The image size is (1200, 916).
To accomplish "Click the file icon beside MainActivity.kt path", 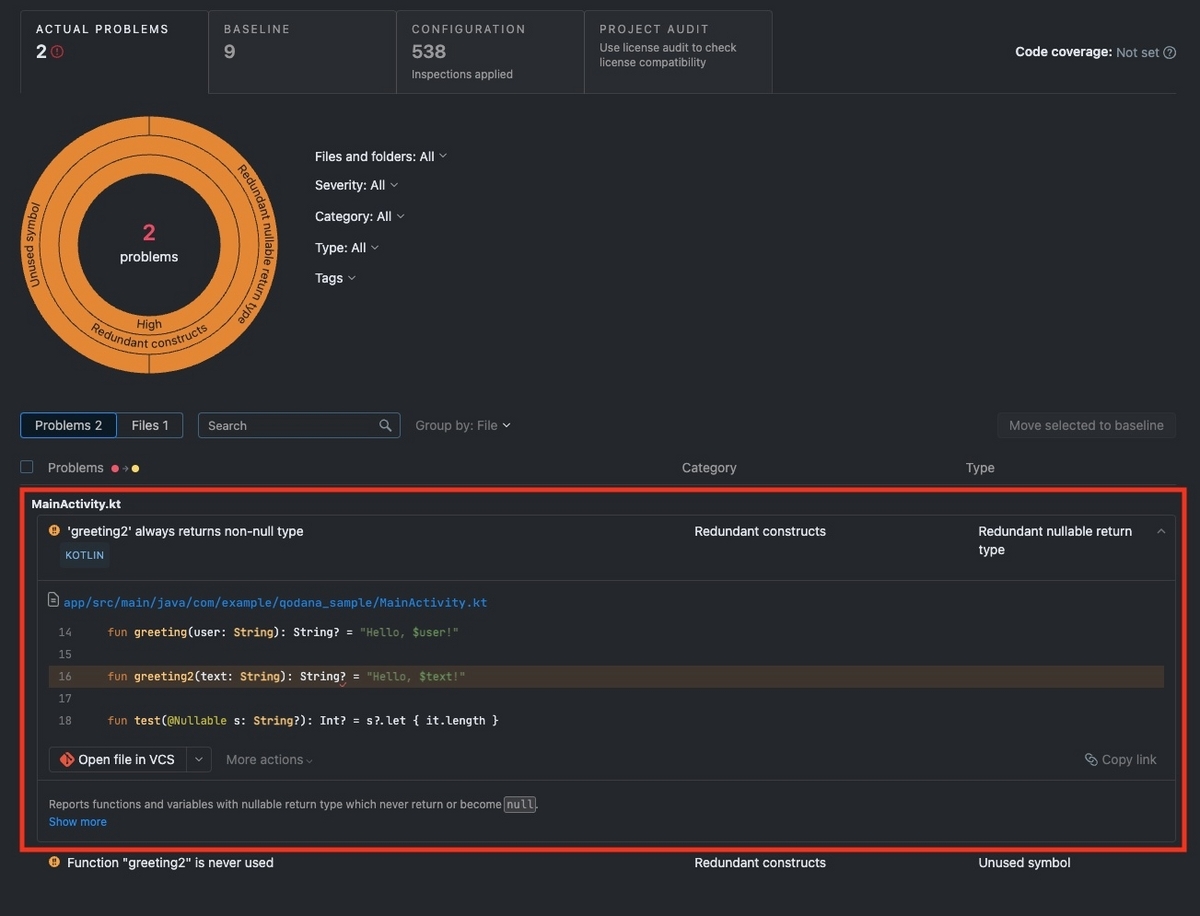I will 54,601.
